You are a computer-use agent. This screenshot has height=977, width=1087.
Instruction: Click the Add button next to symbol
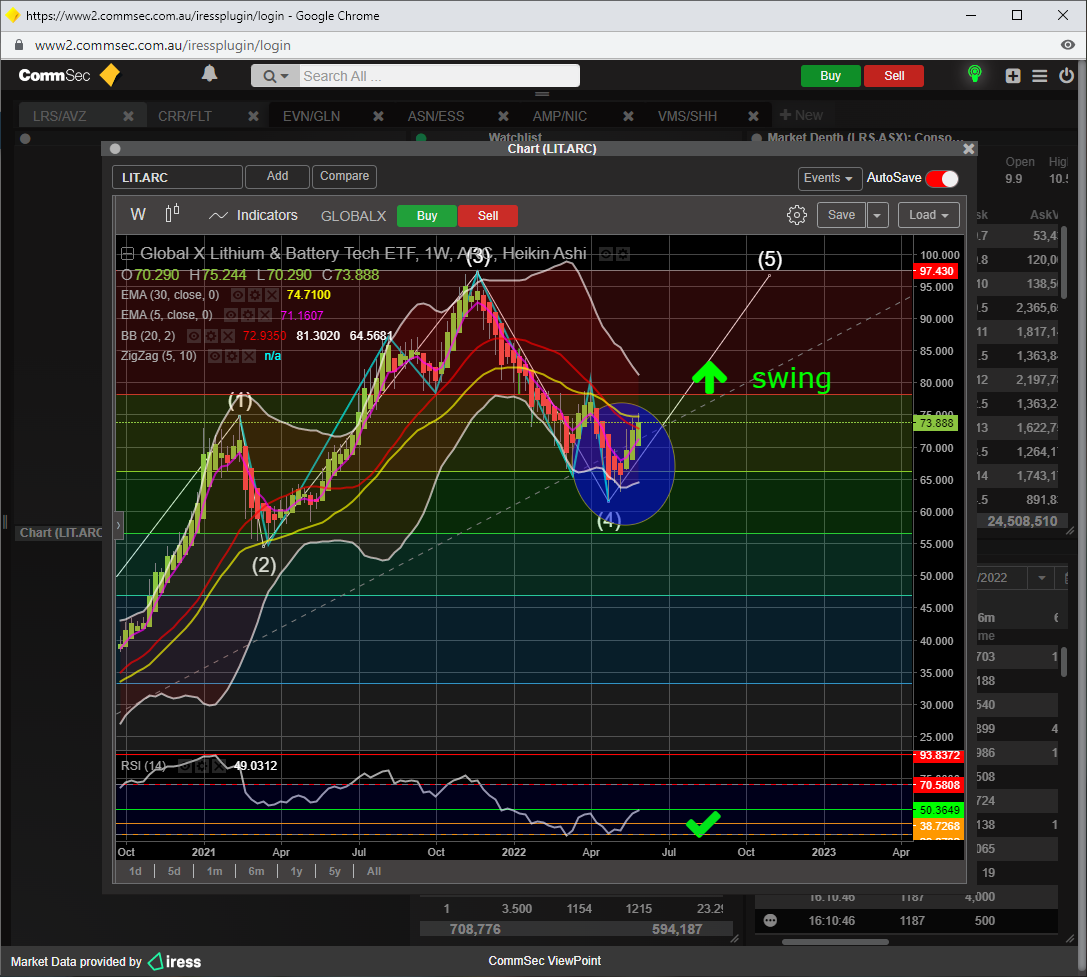pyautogui.click(x=277, y=176)
